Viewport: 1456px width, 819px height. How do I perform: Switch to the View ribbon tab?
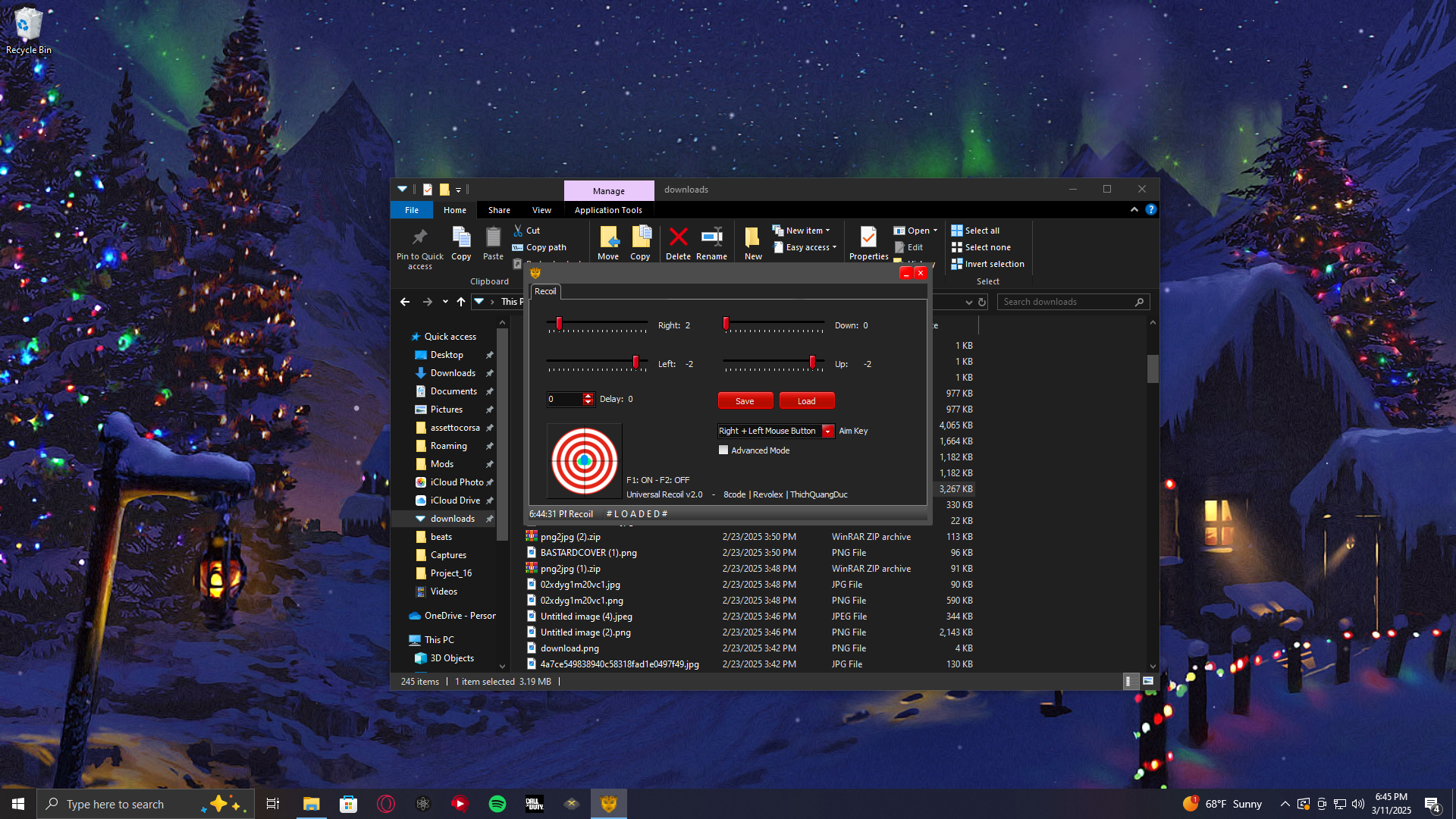(541, 210)
